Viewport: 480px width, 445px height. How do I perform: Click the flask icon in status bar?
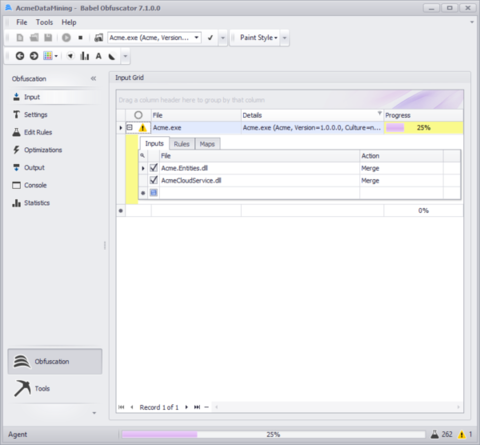coord(435,434)
